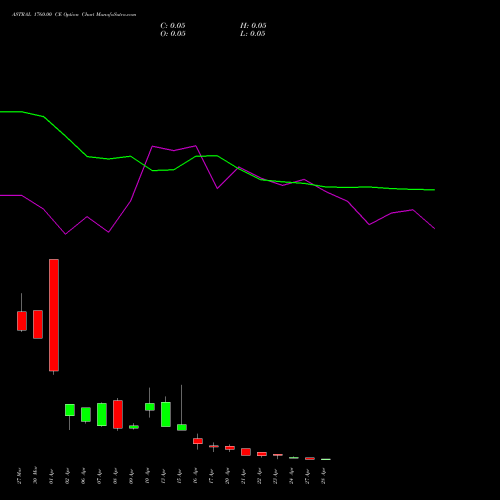500x500 pixels.
Task: Select the red 08 Apr candle
Action: coord(118,414)
